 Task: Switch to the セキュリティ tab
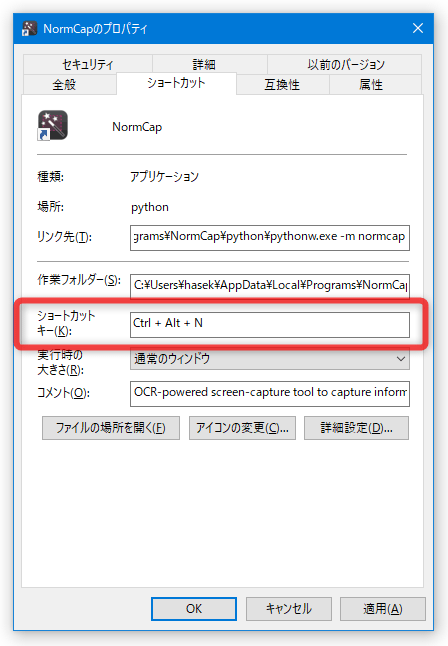pyautogui.click(x=88, y=64)
